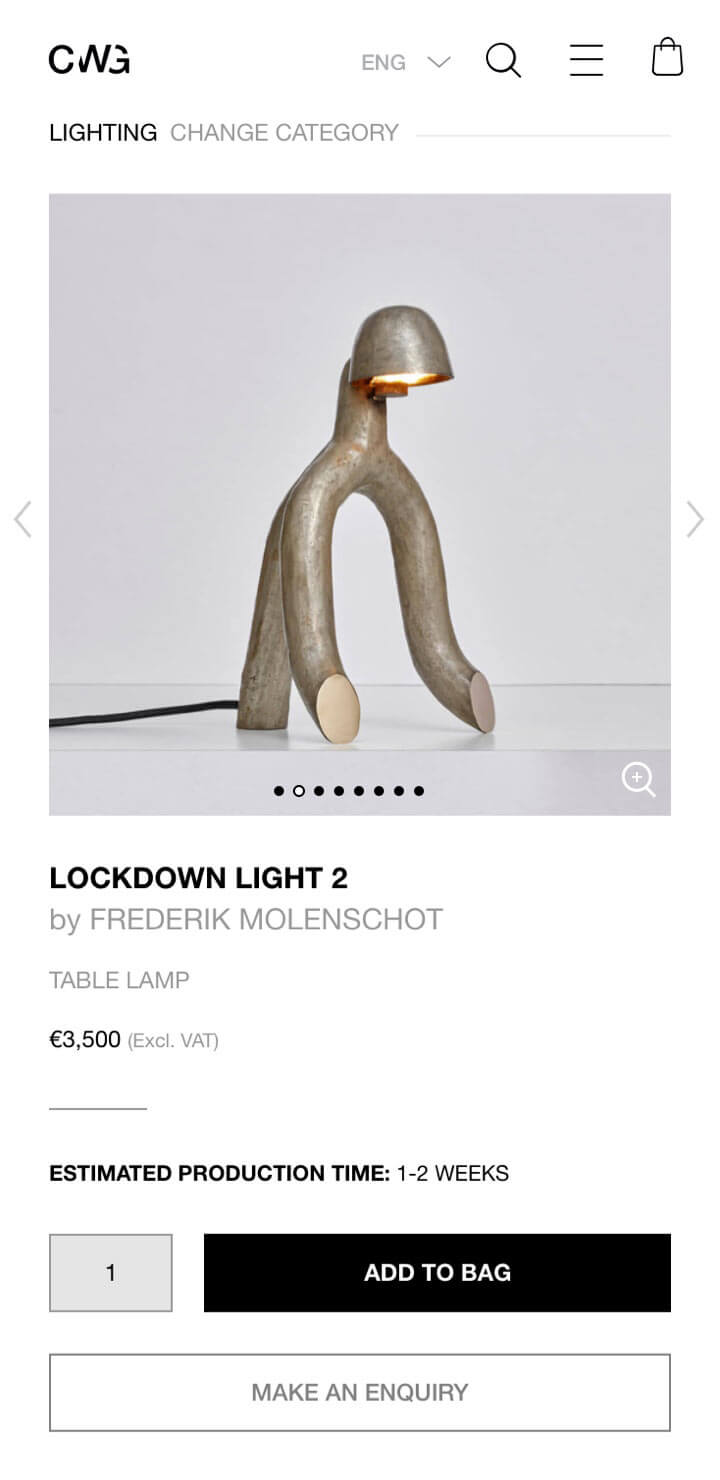
Task: Show the previous product image arrow
Action: click(x=22, y=519)
